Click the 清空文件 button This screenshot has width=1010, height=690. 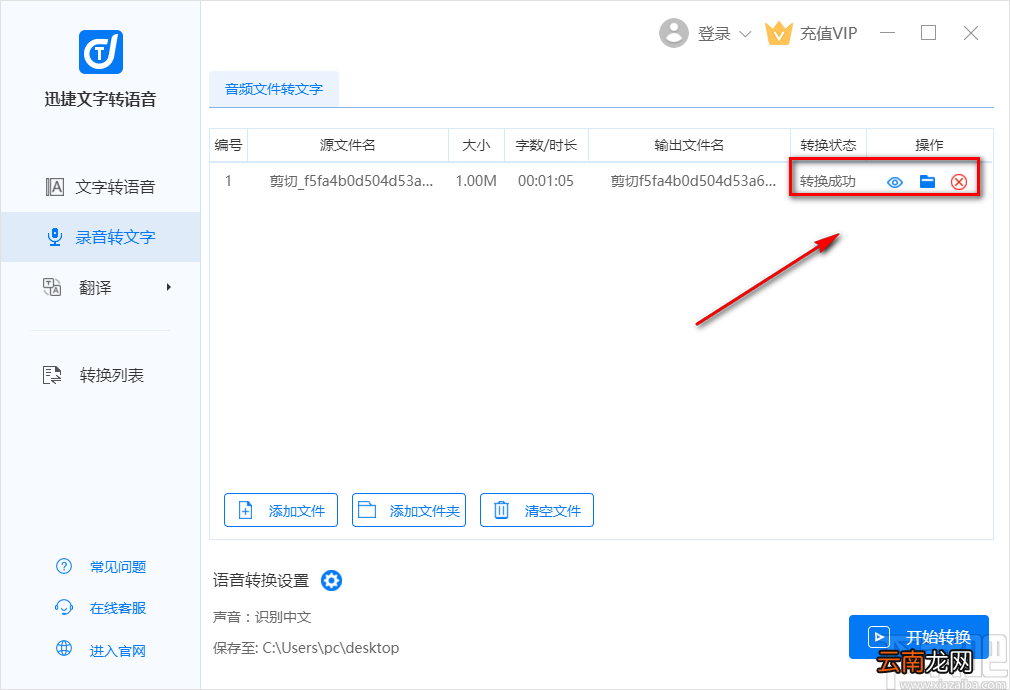point(537,510)
